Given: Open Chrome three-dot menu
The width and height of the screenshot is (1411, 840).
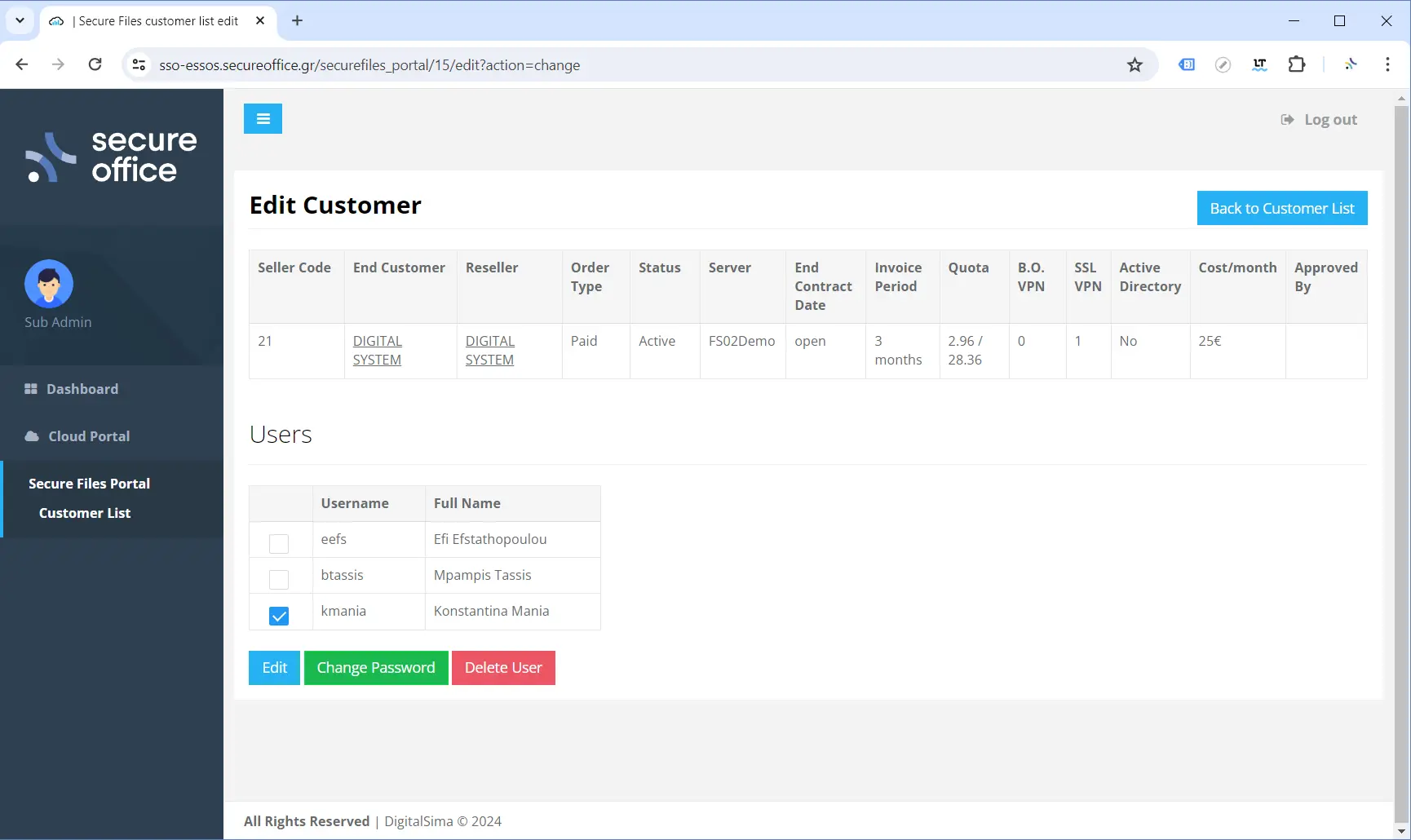Looking at the screenshot, I should tap(1387, 64).
